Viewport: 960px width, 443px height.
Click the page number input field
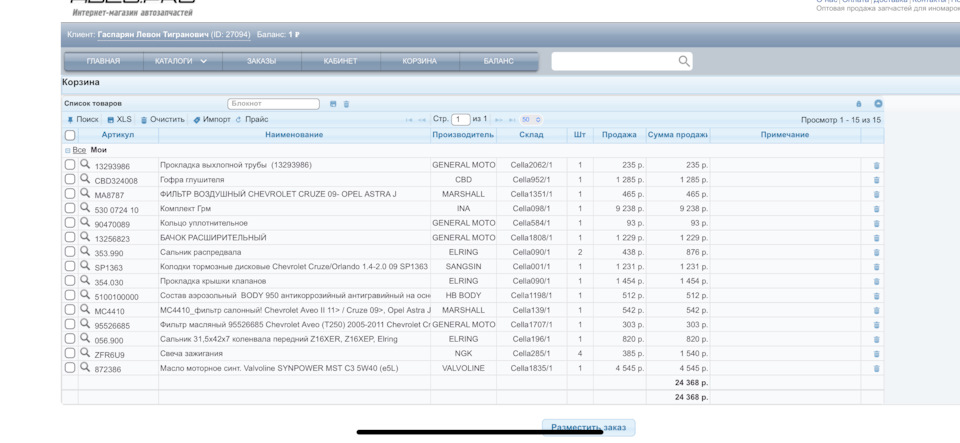tap(460, 120)
